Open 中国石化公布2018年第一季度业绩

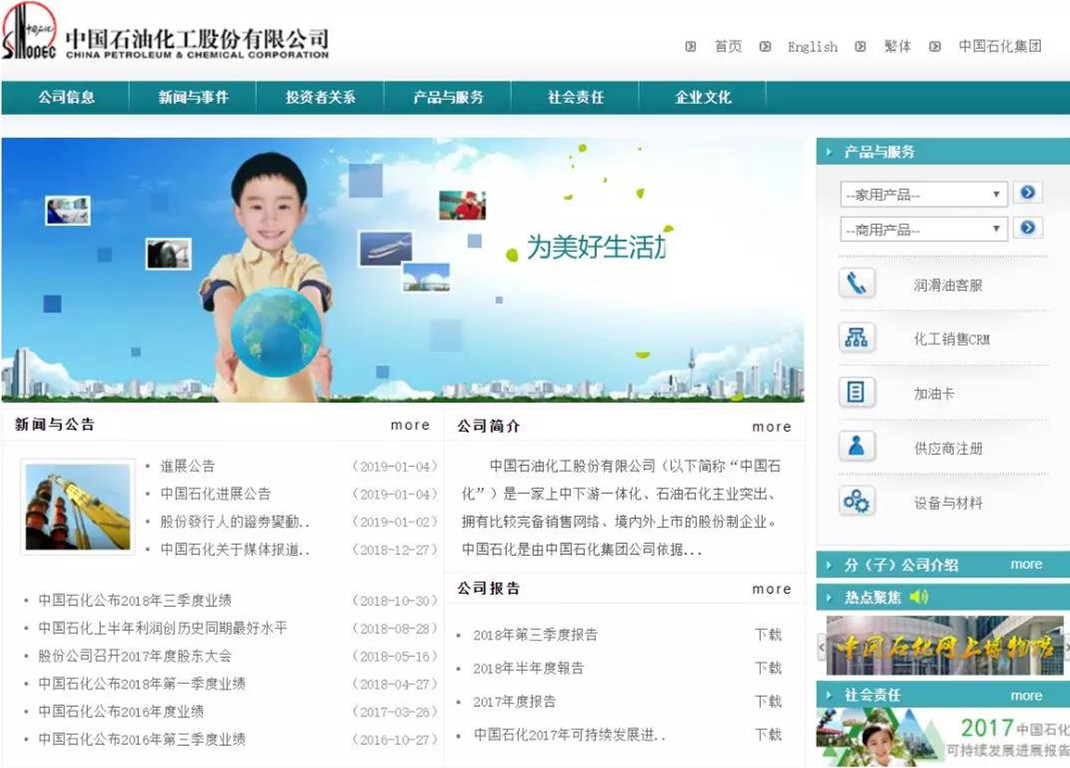(142, 684)
